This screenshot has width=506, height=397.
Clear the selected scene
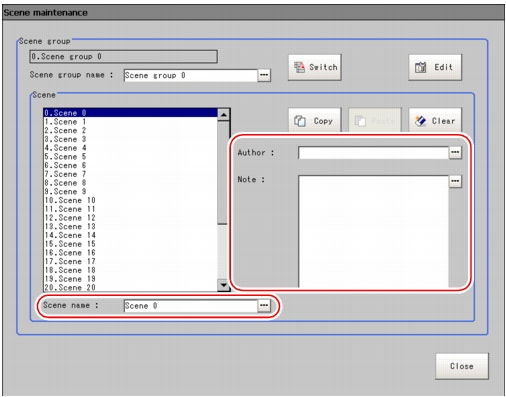(x=435, y=120)
